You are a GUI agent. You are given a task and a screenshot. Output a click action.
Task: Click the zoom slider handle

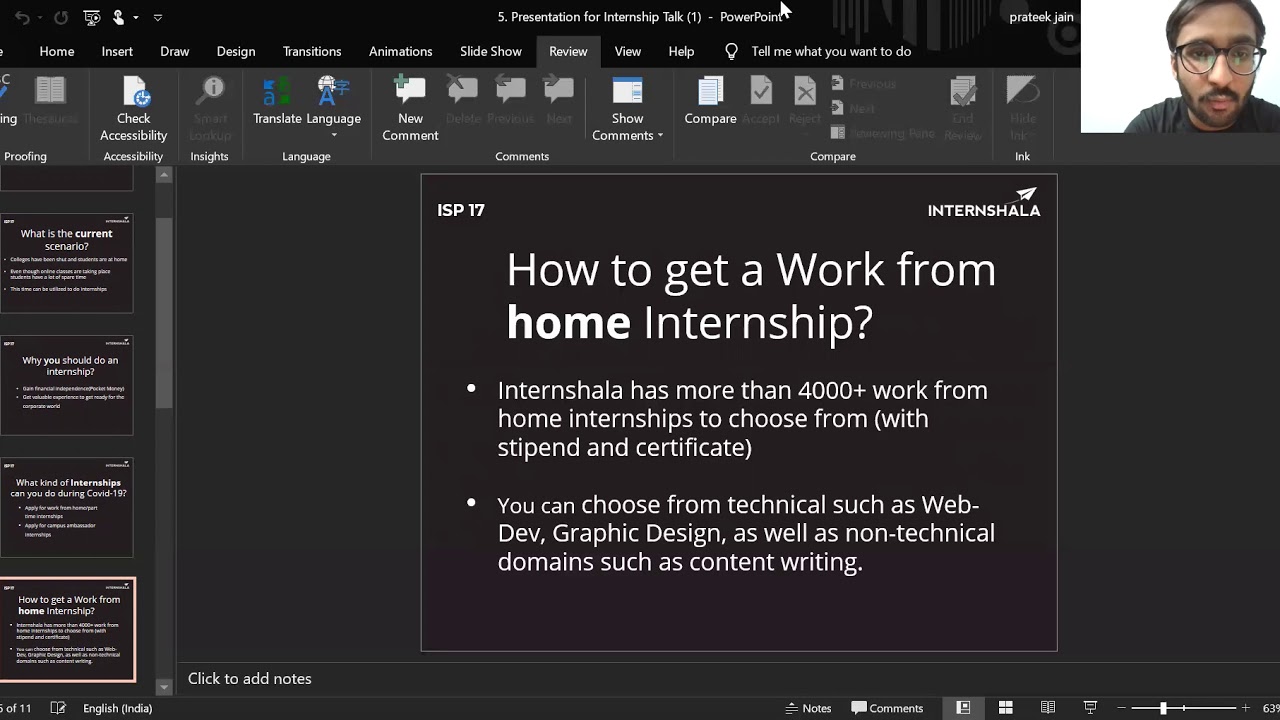(1163, 708)
